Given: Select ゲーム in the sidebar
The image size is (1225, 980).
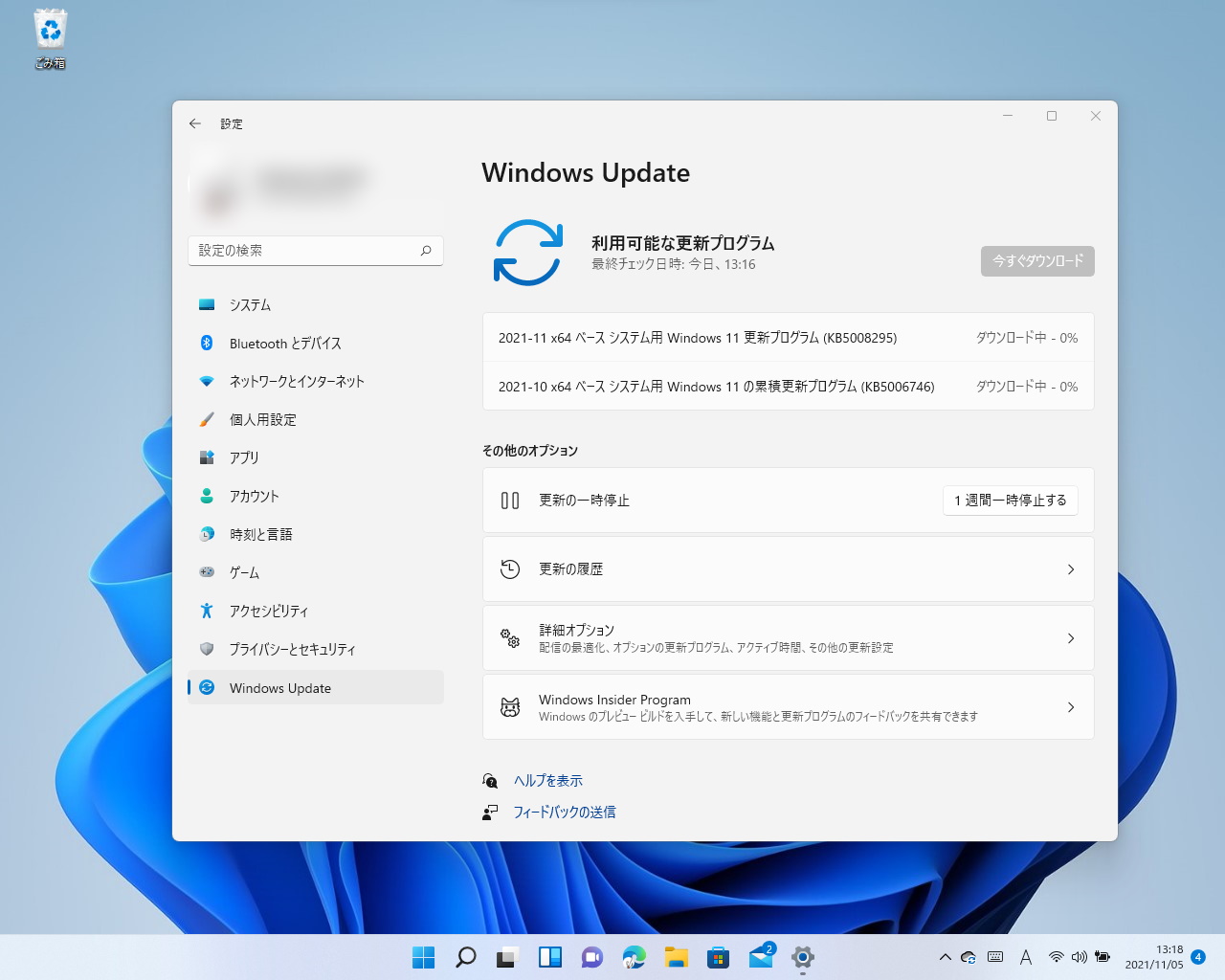Looking at the screenshot, I should pyautogui.click(x=244, y=572).
